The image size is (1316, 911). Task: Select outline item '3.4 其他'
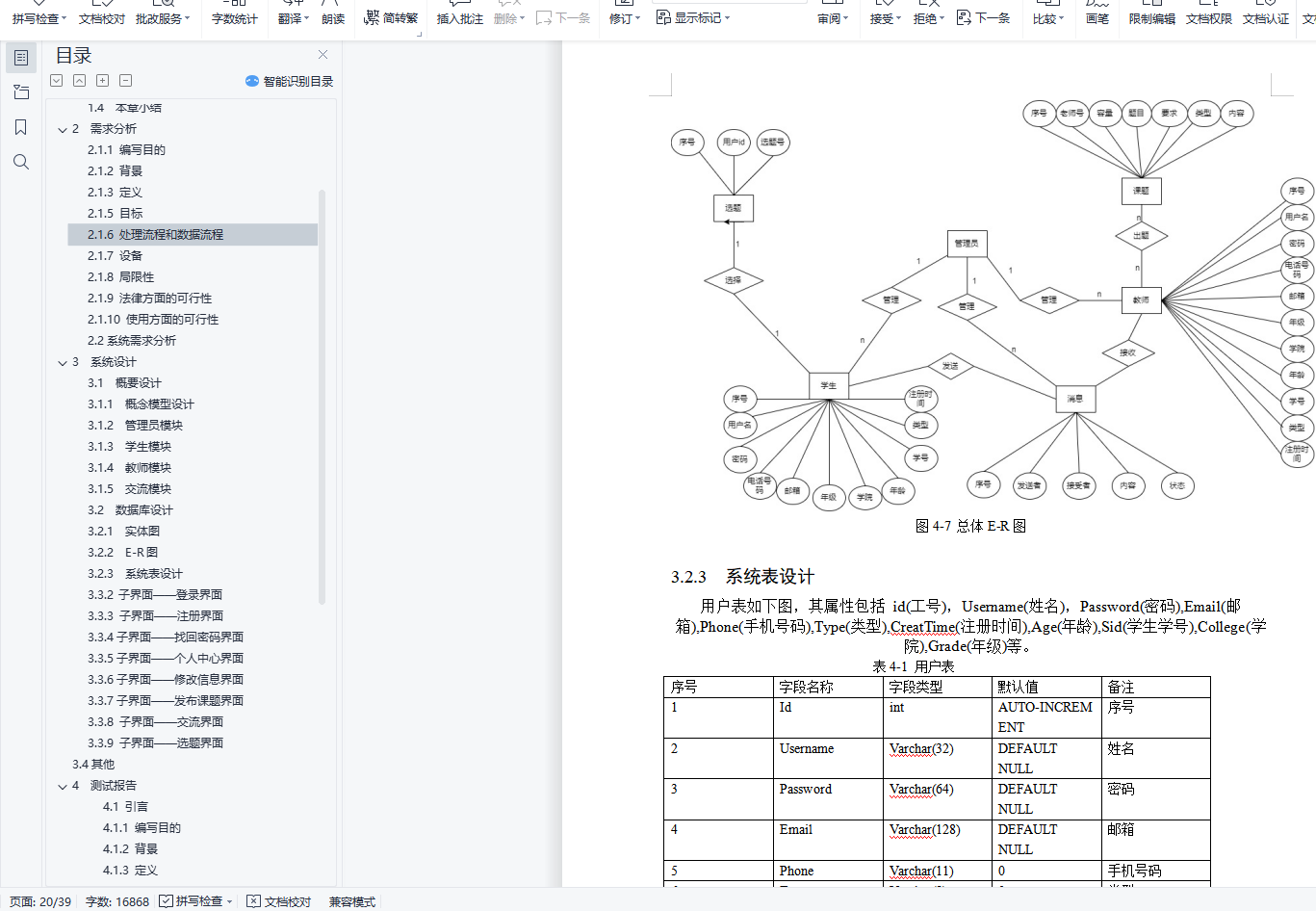point(93,765)
